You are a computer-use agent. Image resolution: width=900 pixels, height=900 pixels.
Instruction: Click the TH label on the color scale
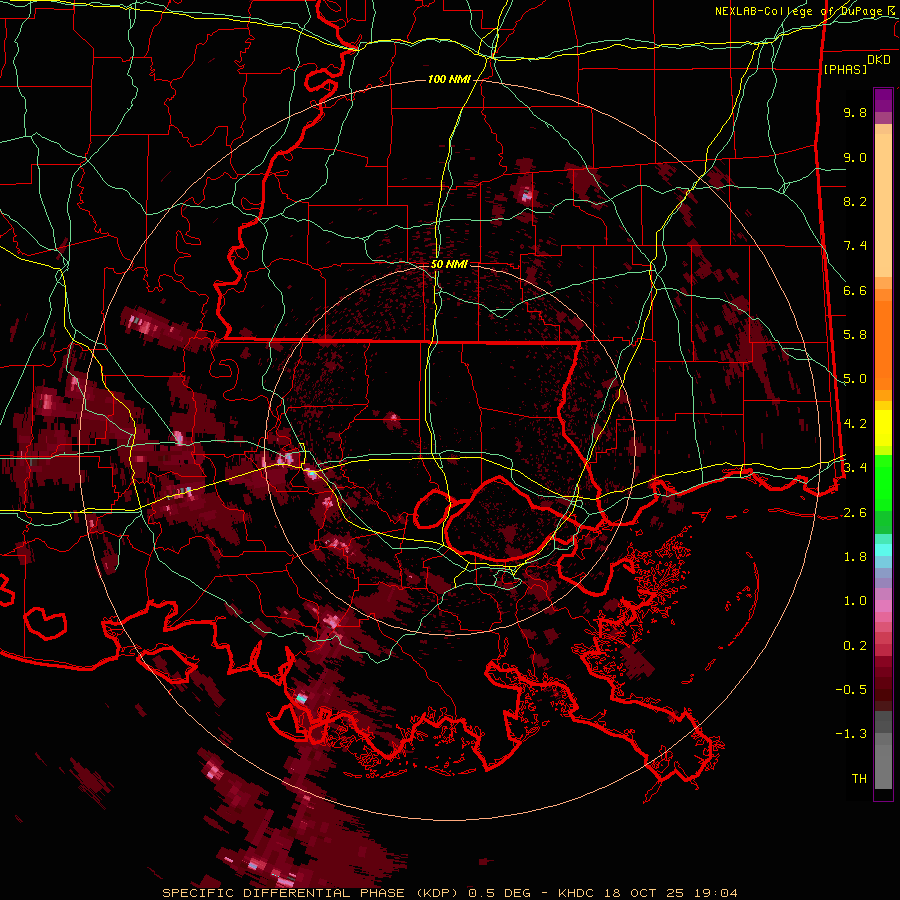click(859, 779)
